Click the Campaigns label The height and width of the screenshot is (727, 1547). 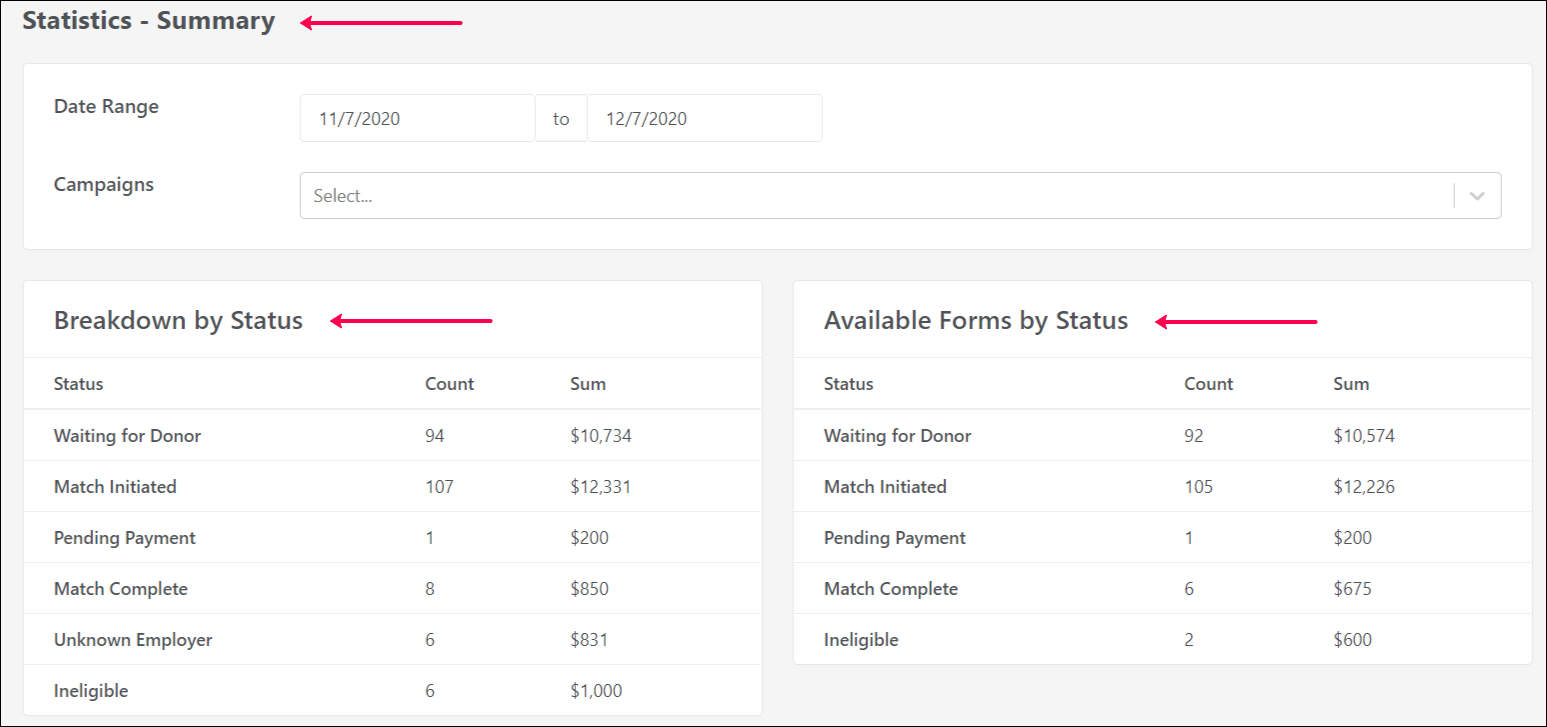[104, 185]
